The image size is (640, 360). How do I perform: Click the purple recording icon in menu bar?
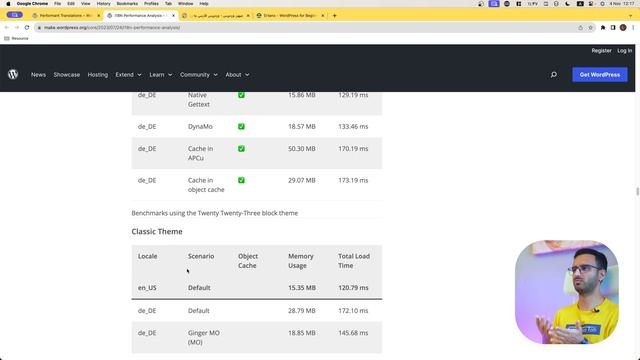[493, 4]
